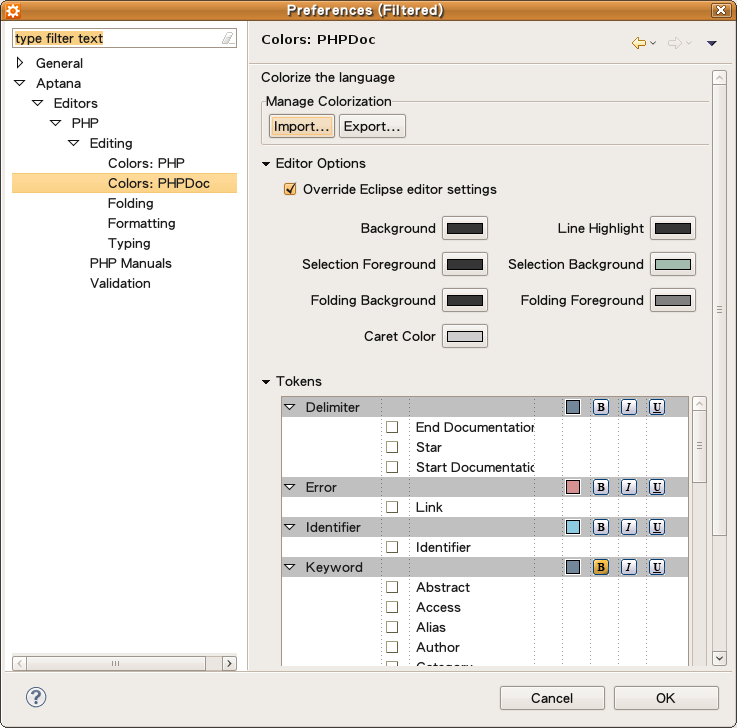
Task: Check the End Documentation token checkbox
Action: (392, 427)
